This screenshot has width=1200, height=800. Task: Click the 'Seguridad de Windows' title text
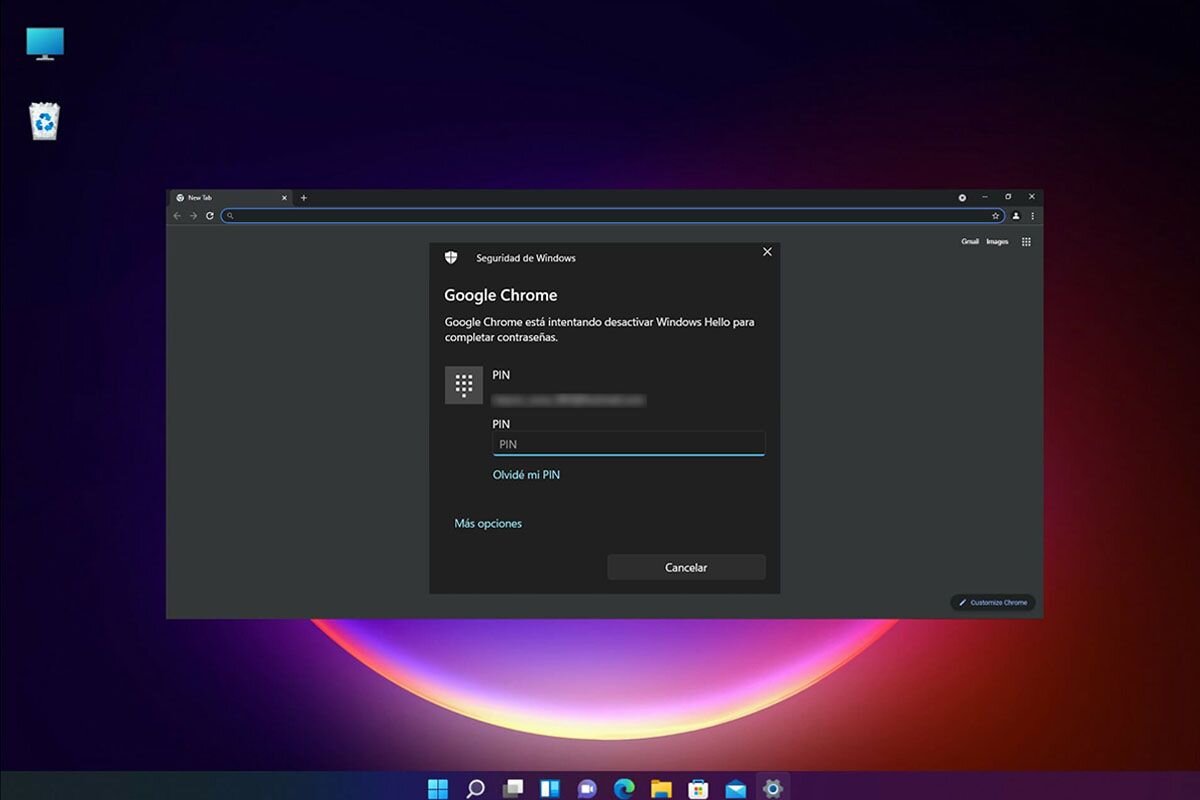526,258
